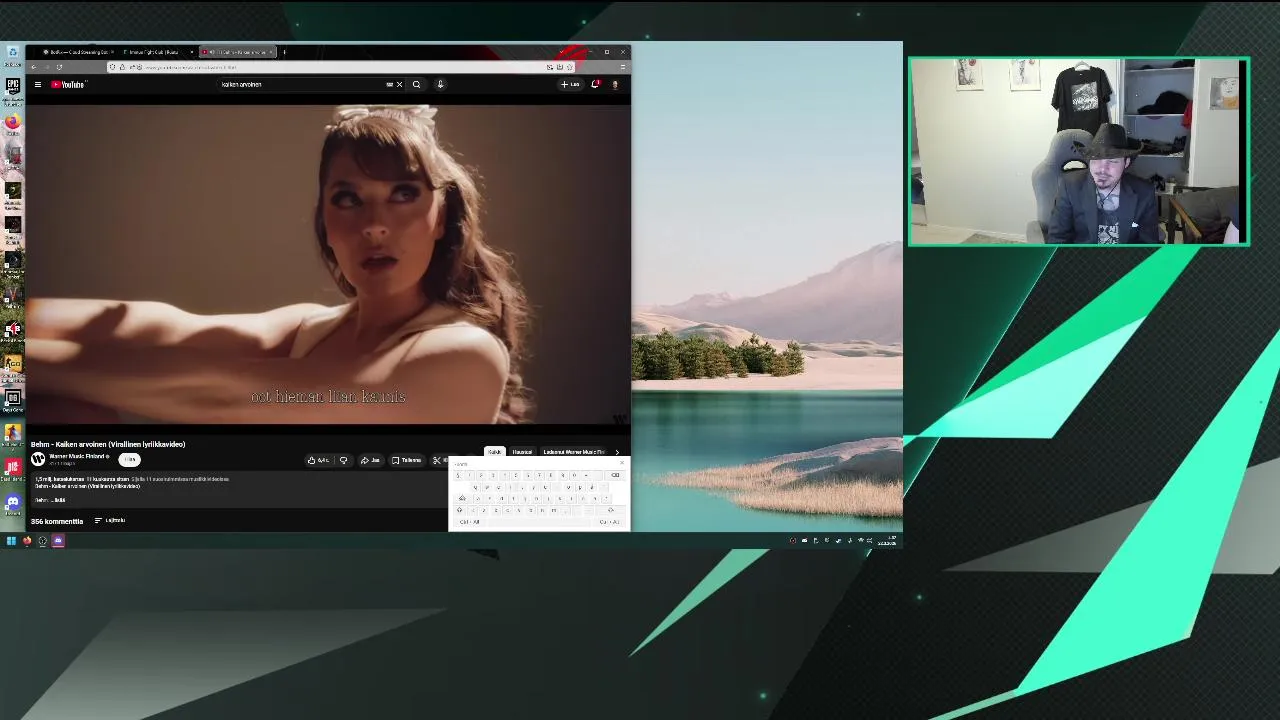
Task: Open the clip scissors button
Action: [438, 460]
